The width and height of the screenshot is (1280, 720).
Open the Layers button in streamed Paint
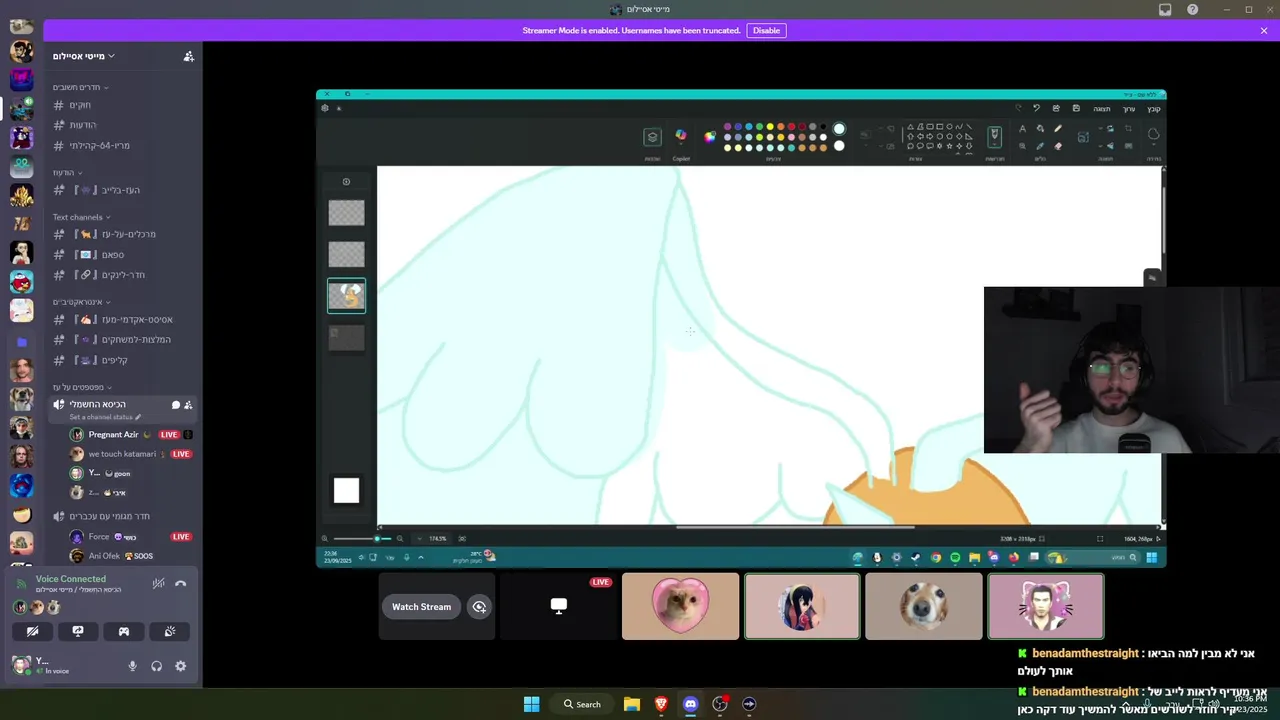click(652, 138)
